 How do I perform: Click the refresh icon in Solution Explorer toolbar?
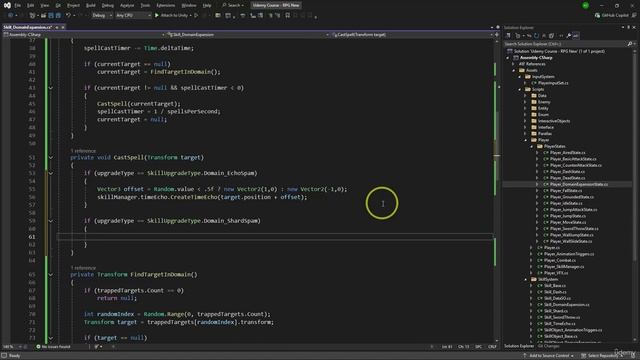(536, 36)
